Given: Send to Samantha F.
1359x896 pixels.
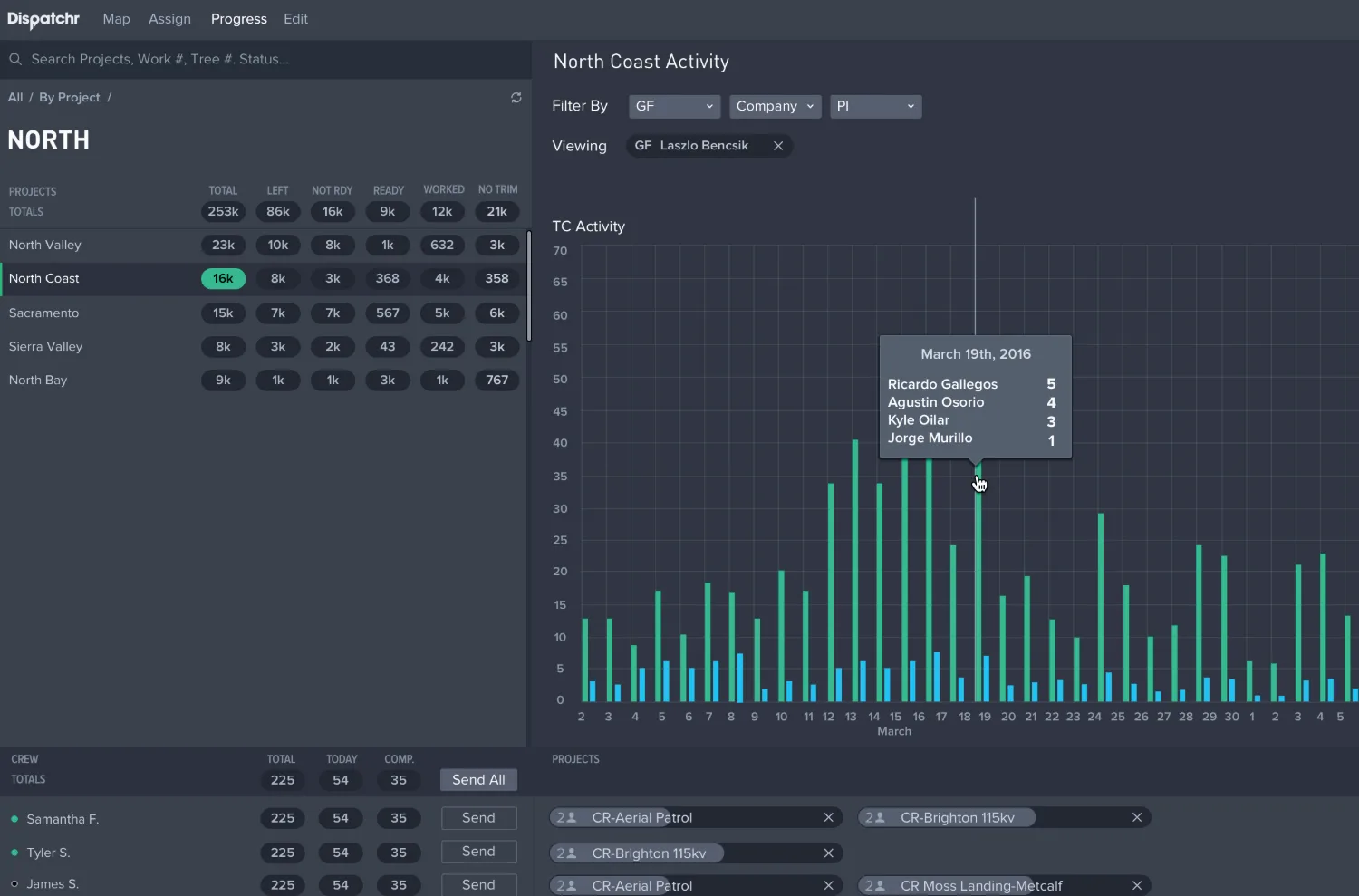Looking at the screenshot, I should (478, 818).
